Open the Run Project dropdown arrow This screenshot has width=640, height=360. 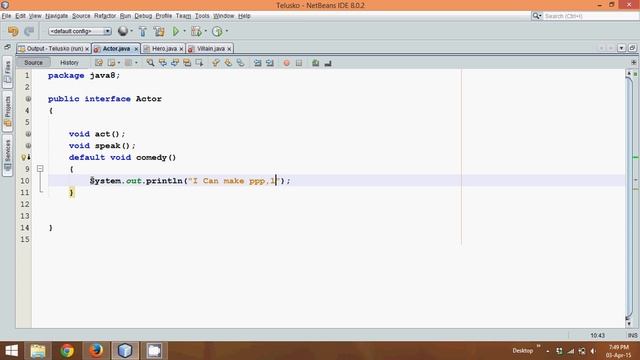click(184, 31)
